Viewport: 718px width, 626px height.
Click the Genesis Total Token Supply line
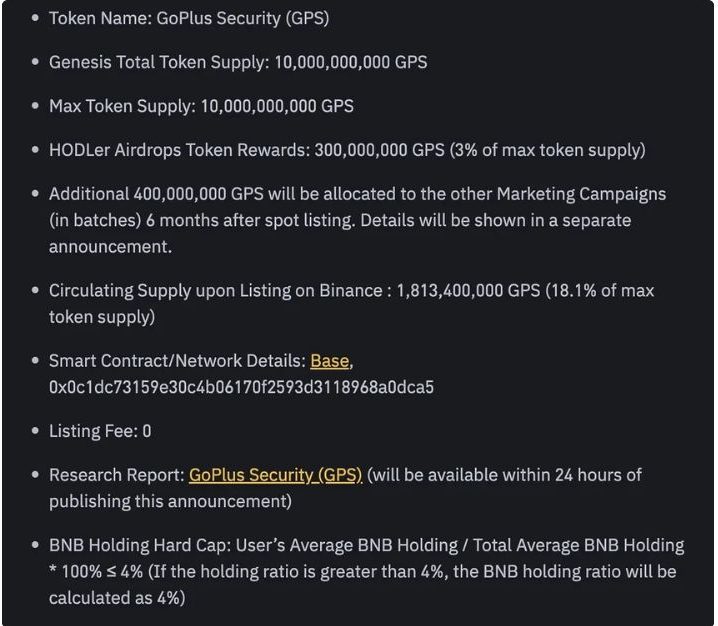(x=238, y=62)
